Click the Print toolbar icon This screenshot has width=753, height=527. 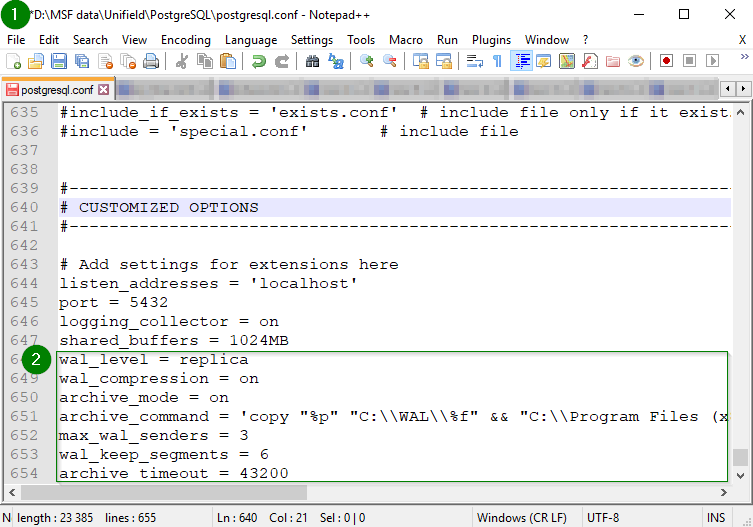coord(151,61)
